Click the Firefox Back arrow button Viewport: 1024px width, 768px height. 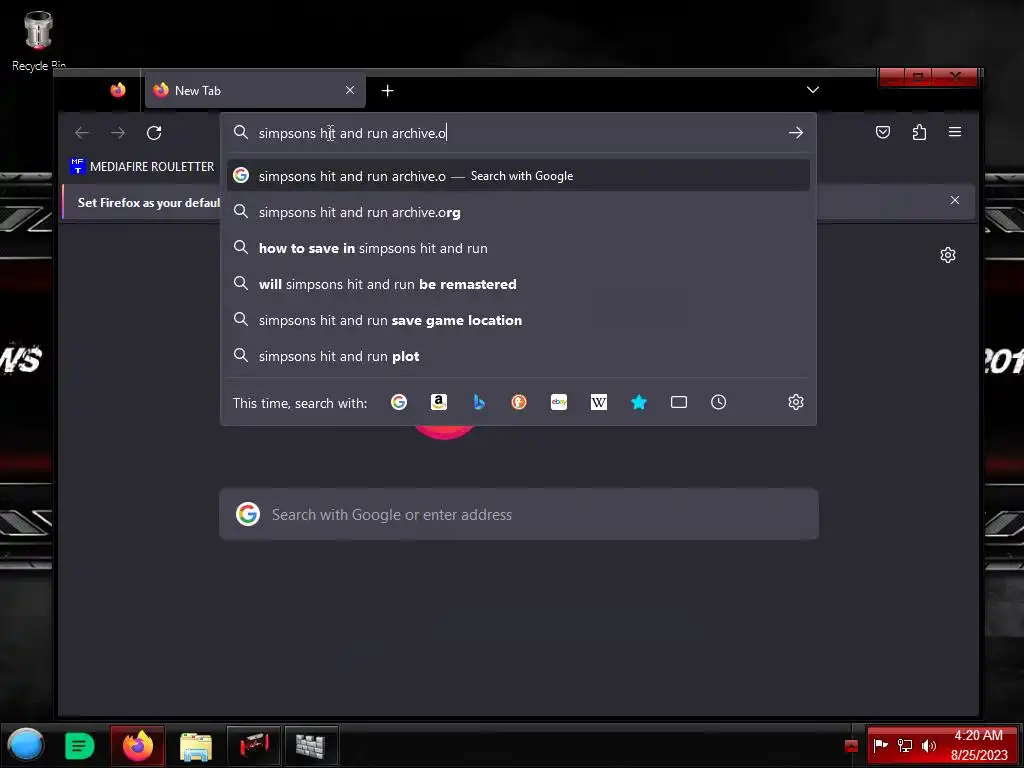82,133
